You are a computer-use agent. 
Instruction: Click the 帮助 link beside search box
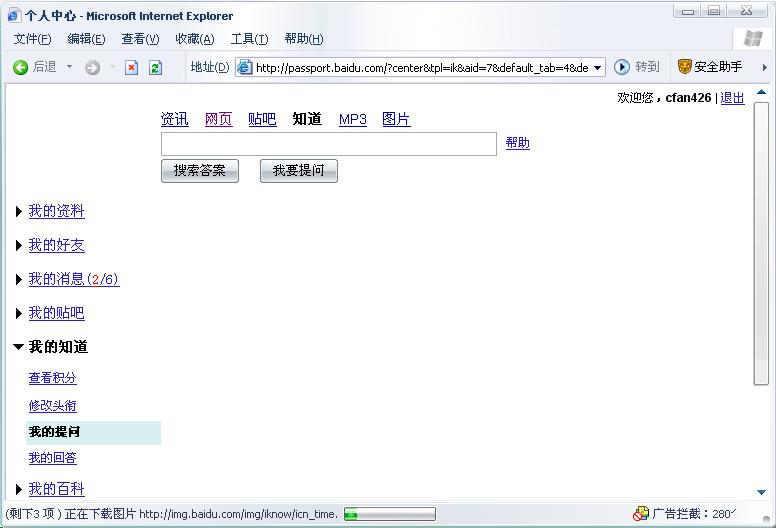(518, 143)
